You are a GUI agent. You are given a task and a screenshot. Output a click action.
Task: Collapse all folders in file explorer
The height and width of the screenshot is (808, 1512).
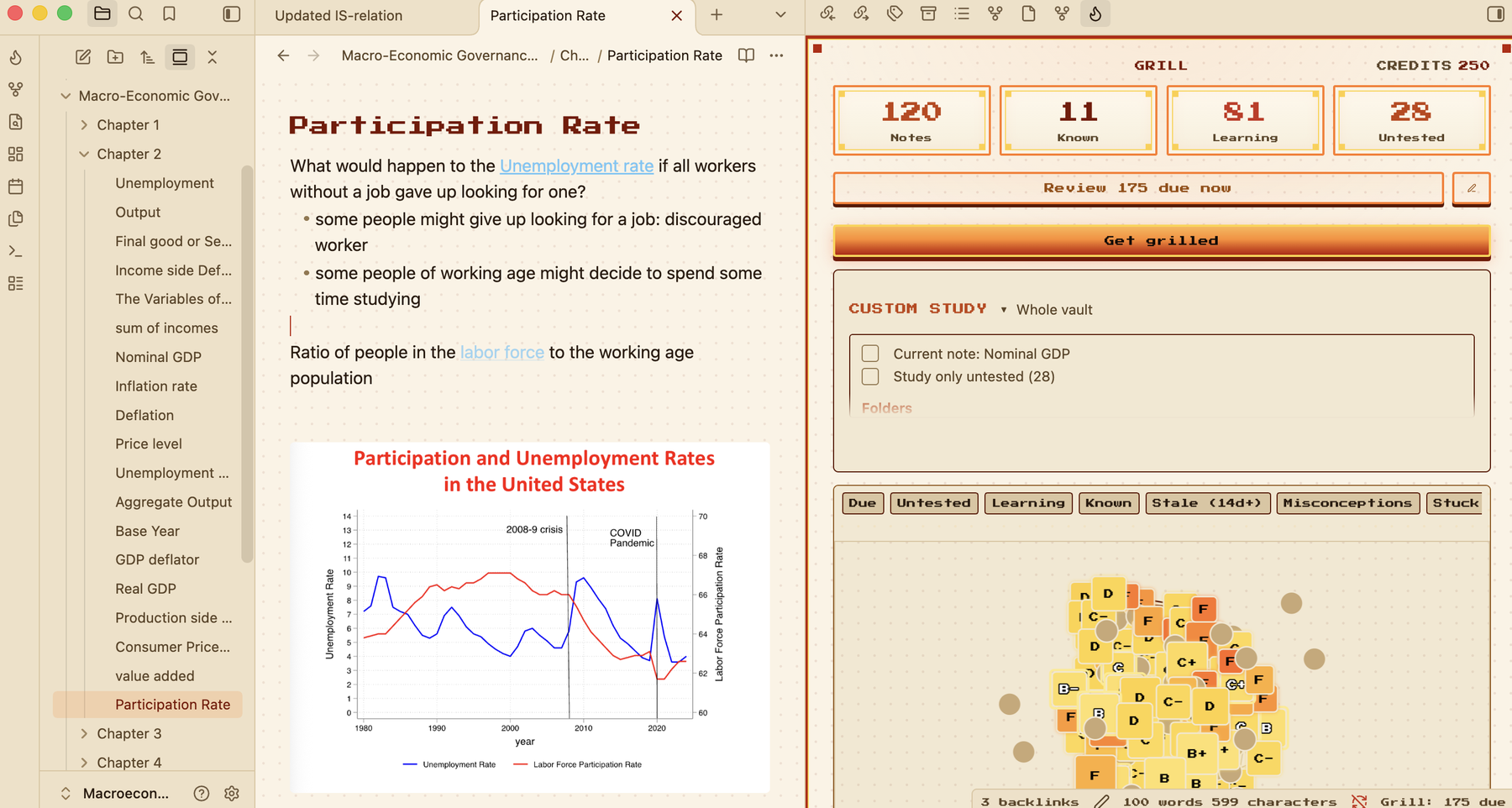[213, 57]
